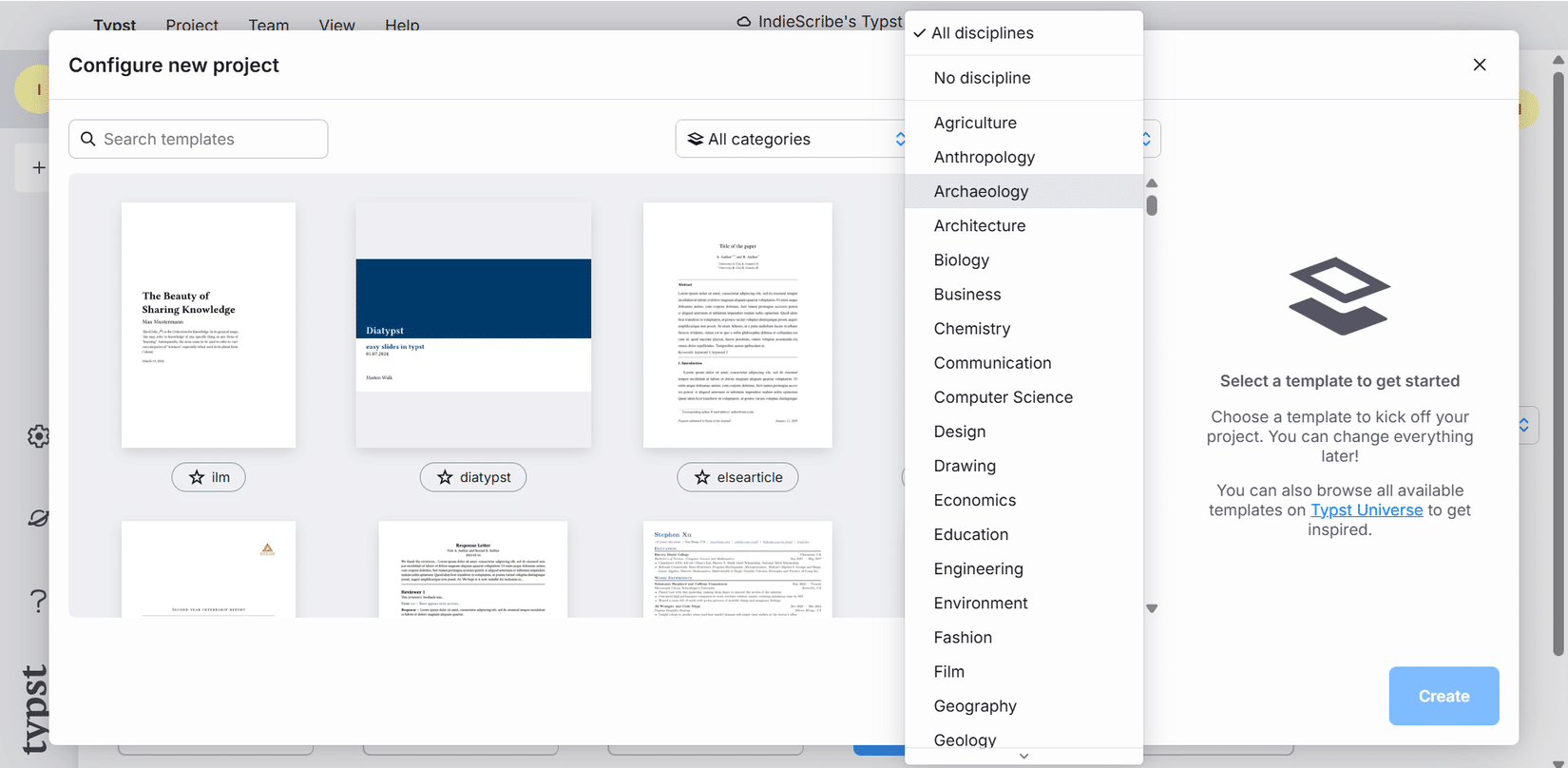The width and height of the screenshot is (1568, 768).
Task: Star the elsearticle template
Action: 737,477
